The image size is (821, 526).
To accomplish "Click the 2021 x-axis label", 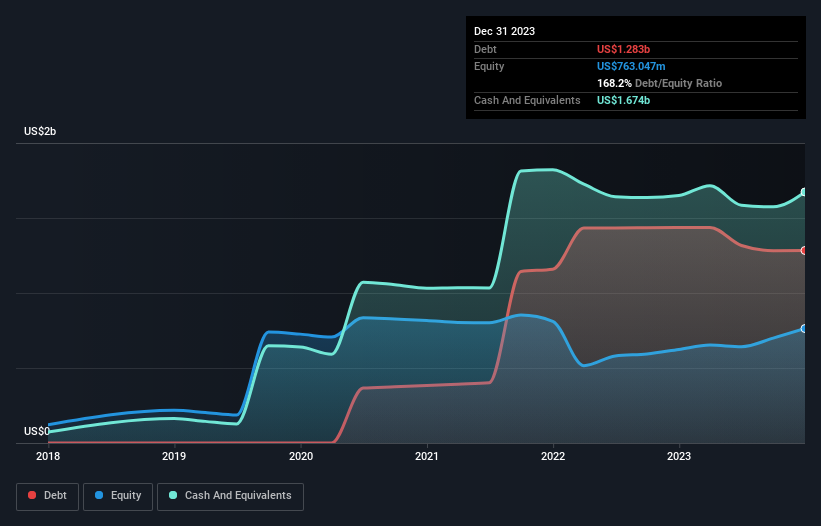I will tap(427, 456).
